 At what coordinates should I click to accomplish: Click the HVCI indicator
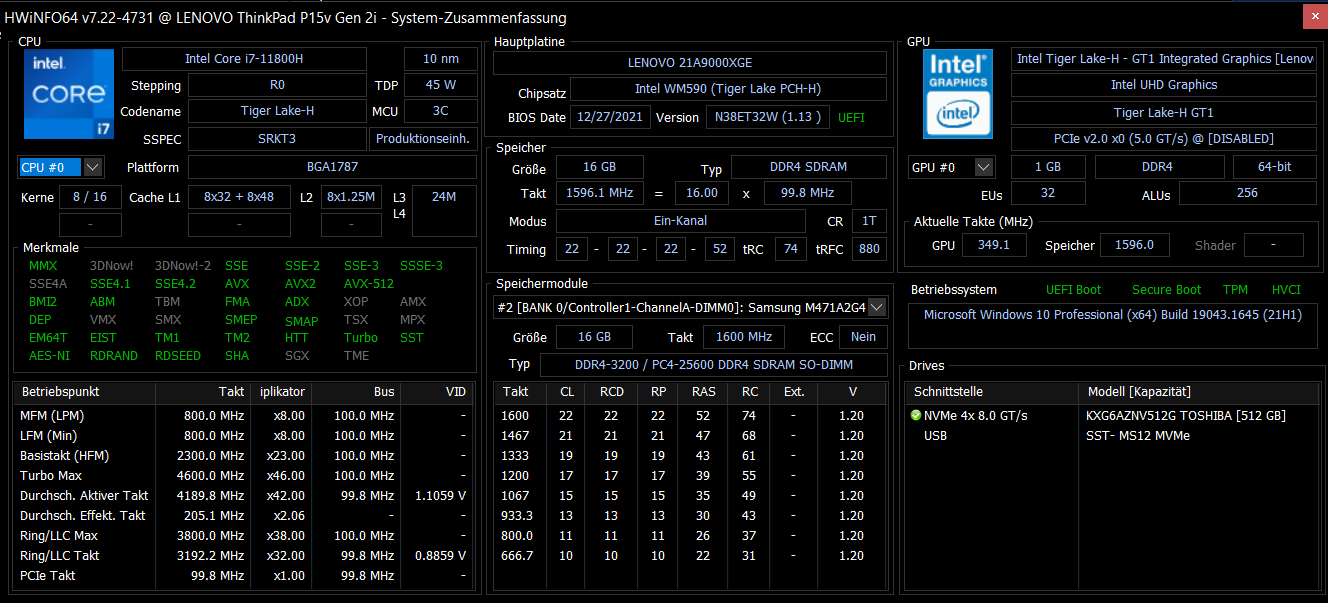click(x=1286, y=290)
